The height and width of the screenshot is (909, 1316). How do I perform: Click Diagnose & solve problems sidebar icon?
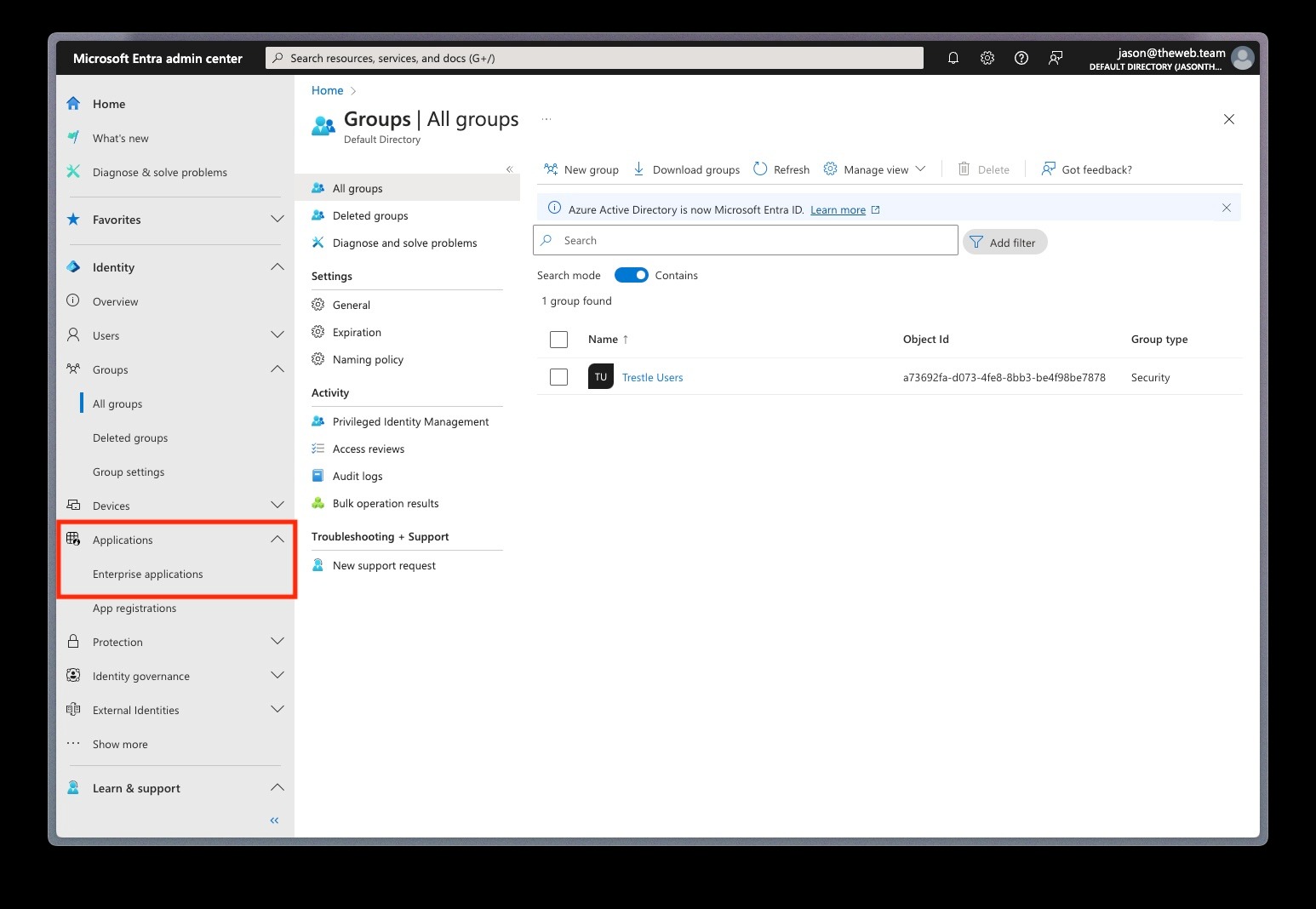pyautogui.click(x=73, y=172)
